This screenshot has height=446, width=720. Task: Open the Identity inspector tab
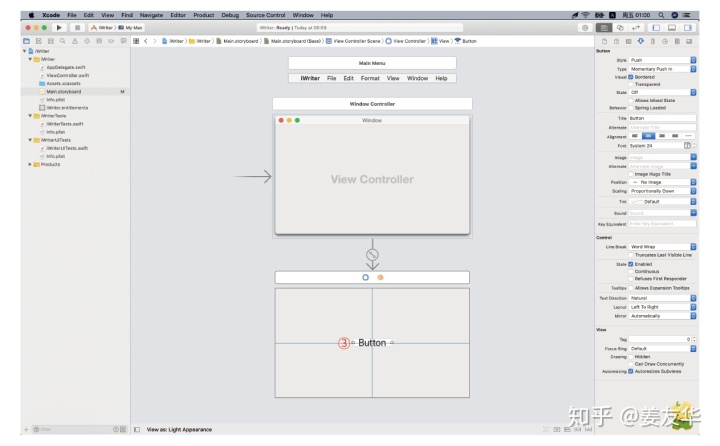(x=629, y=41)
